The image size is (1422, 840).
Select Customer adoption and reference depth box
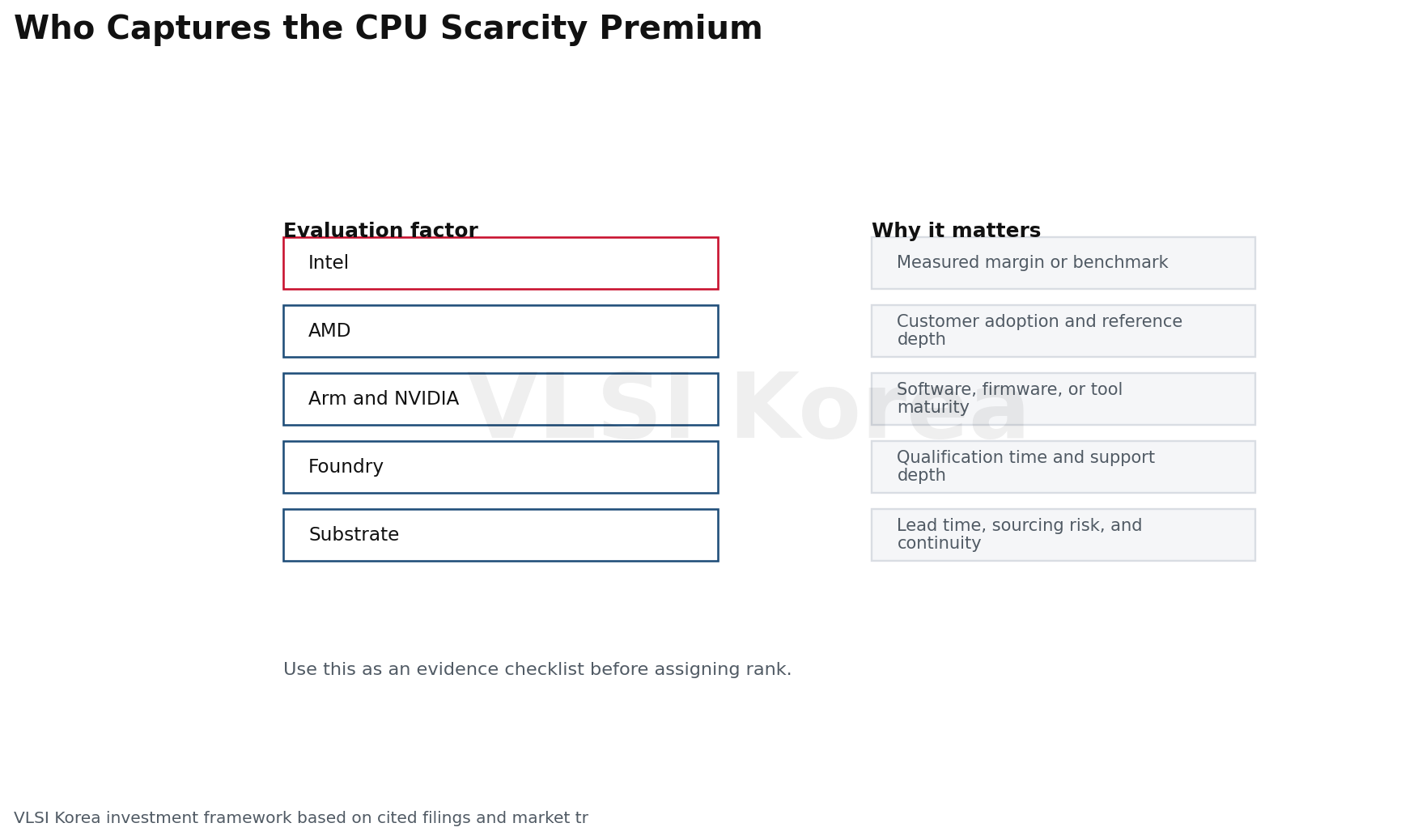[1063, 331]
